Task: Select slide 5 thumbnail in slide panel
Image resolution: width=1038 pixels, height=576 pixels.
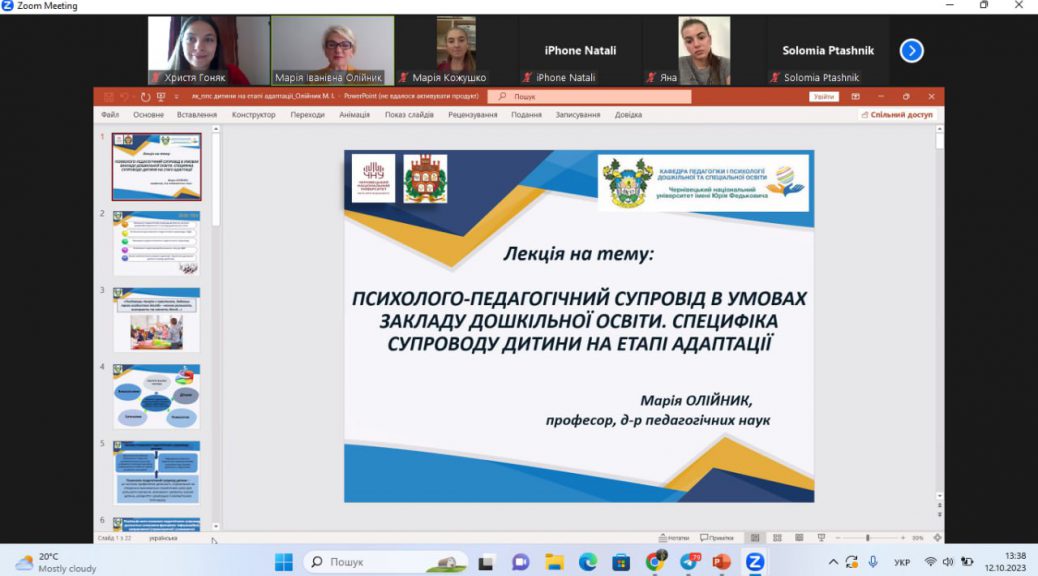Action: point(156,473)
